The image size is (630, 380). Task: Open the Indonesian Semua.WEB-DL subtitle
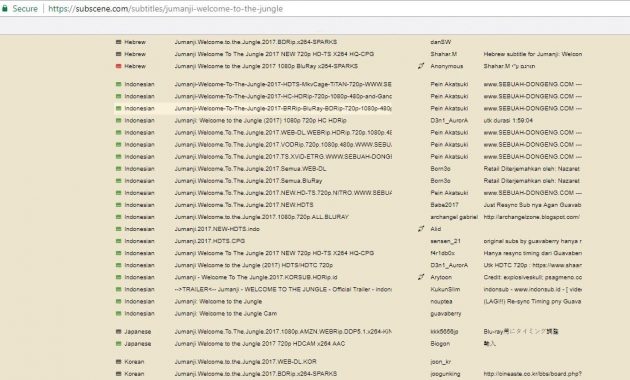pyautogui.click(x=250, y=169)
